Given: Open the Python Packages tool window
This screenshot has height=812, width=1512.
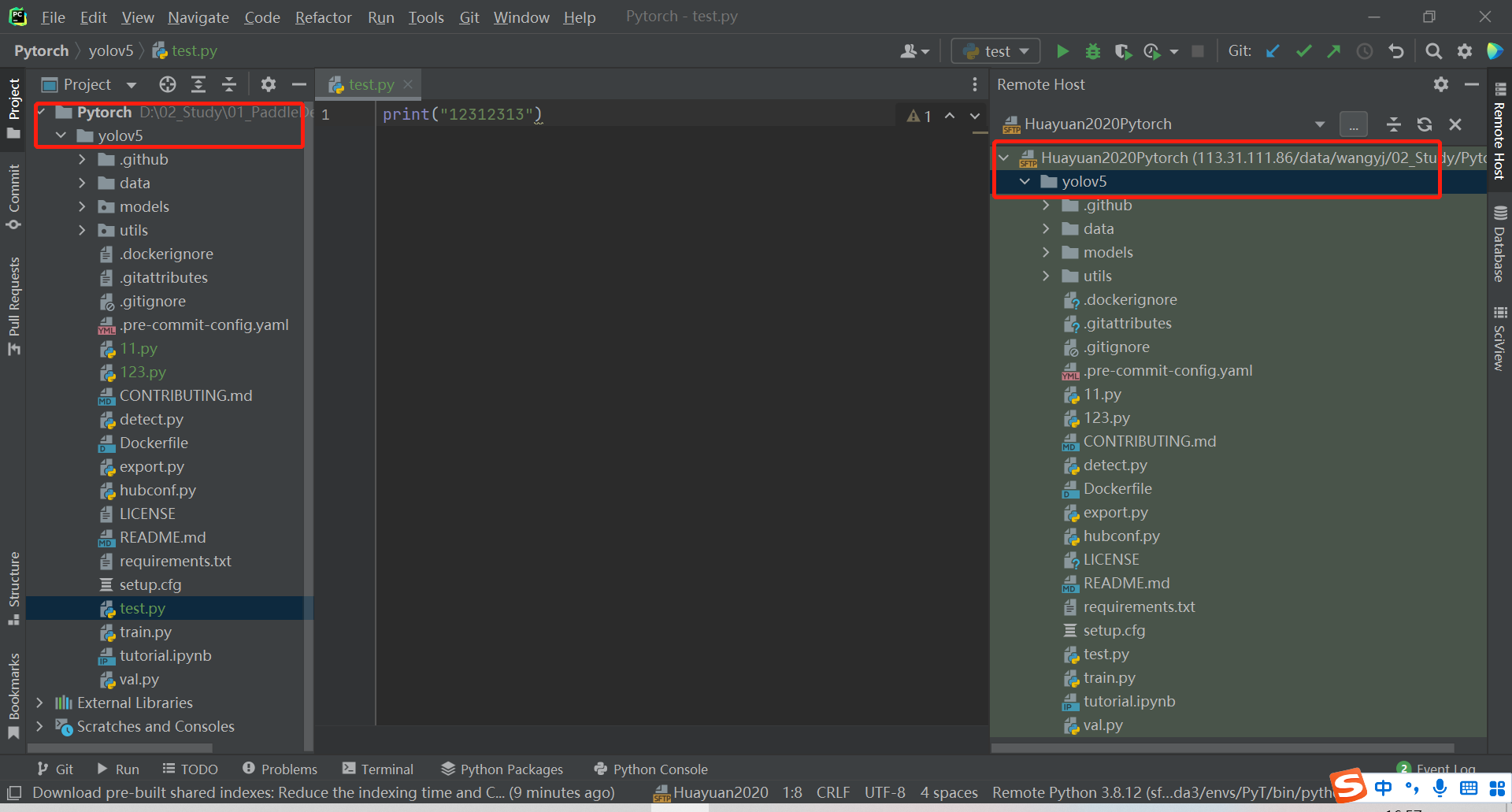Looking at the screenshot, I should (x=502, y=769).
